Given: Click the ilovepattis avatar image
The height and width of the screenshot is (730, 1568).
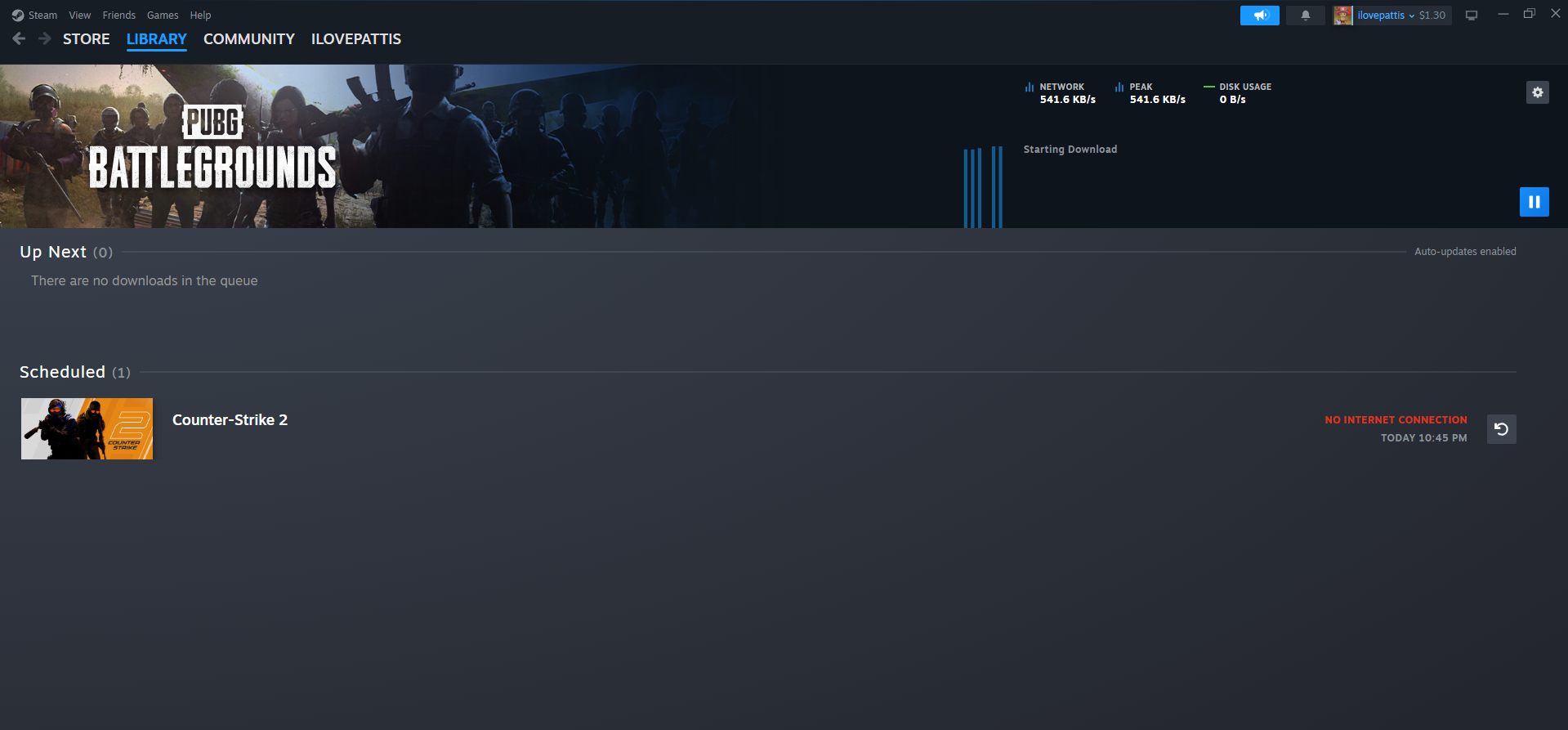Looking at the screenshot, I should [1343, 16].
